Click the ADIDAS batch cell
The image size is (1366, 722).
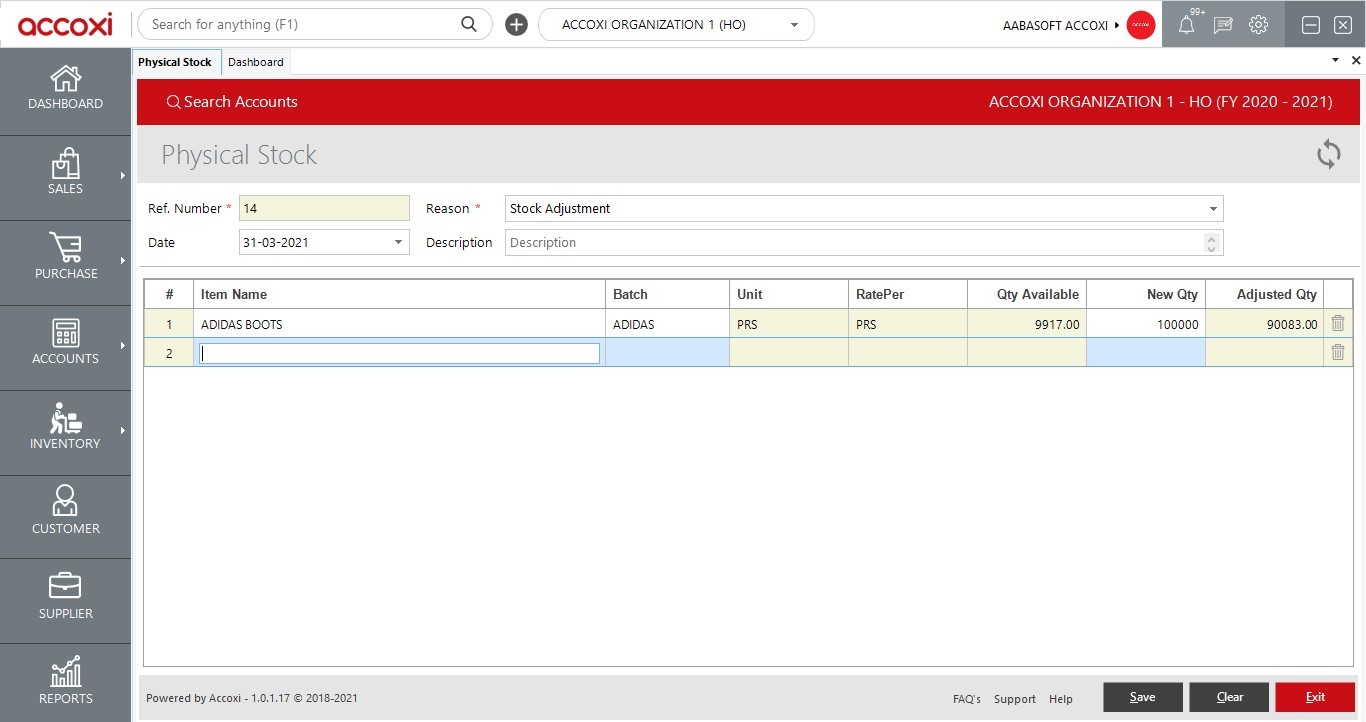pyautogui.click(x=668, y=324)
